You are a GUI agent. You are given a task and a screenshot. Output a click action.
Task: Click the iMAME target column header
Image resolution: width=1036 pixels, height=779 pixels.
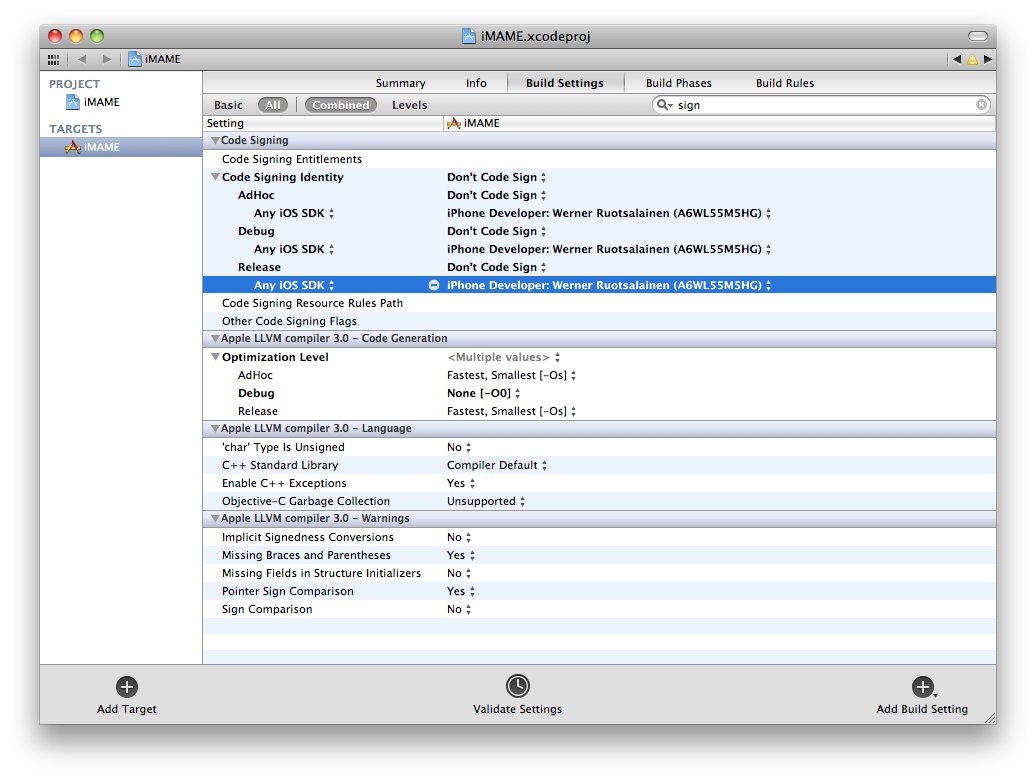pos(720,124)
